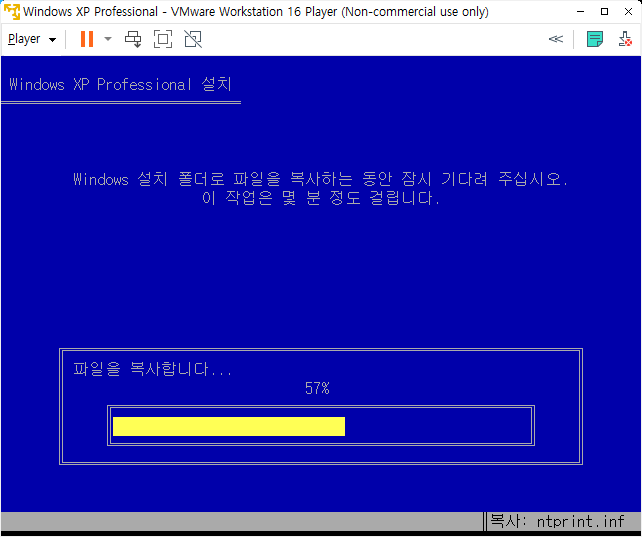
Task: Minimize the VMware Player window
Action: 580,11
